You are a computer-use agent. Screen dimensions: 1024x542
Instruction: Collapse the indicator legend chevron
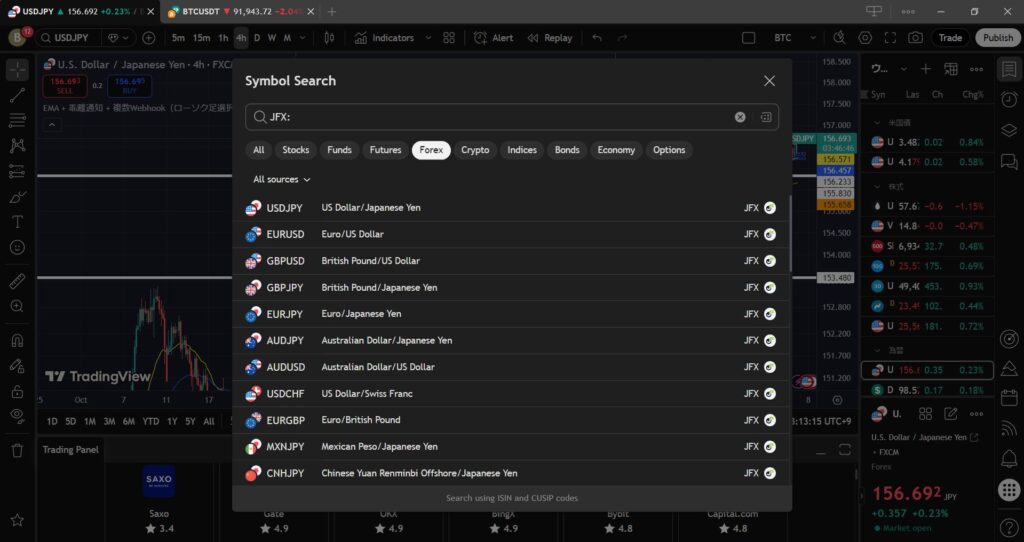click(x=52, y=125)
